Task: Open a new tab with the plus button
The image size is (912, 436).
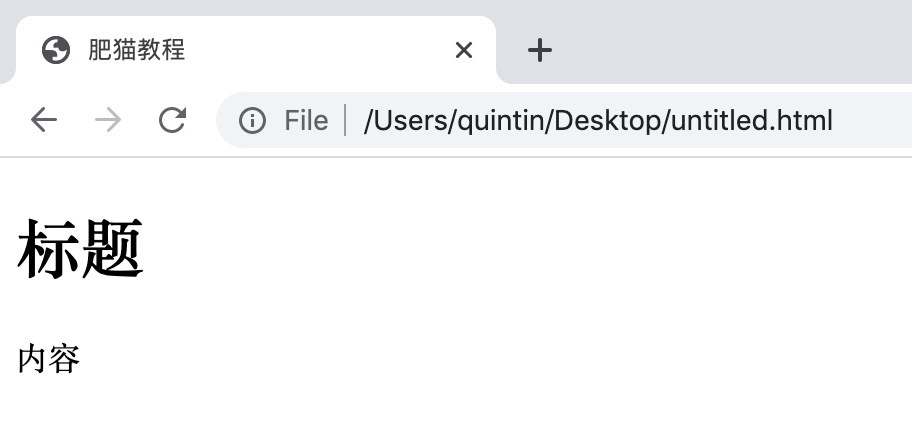Action: coord(540,50)
